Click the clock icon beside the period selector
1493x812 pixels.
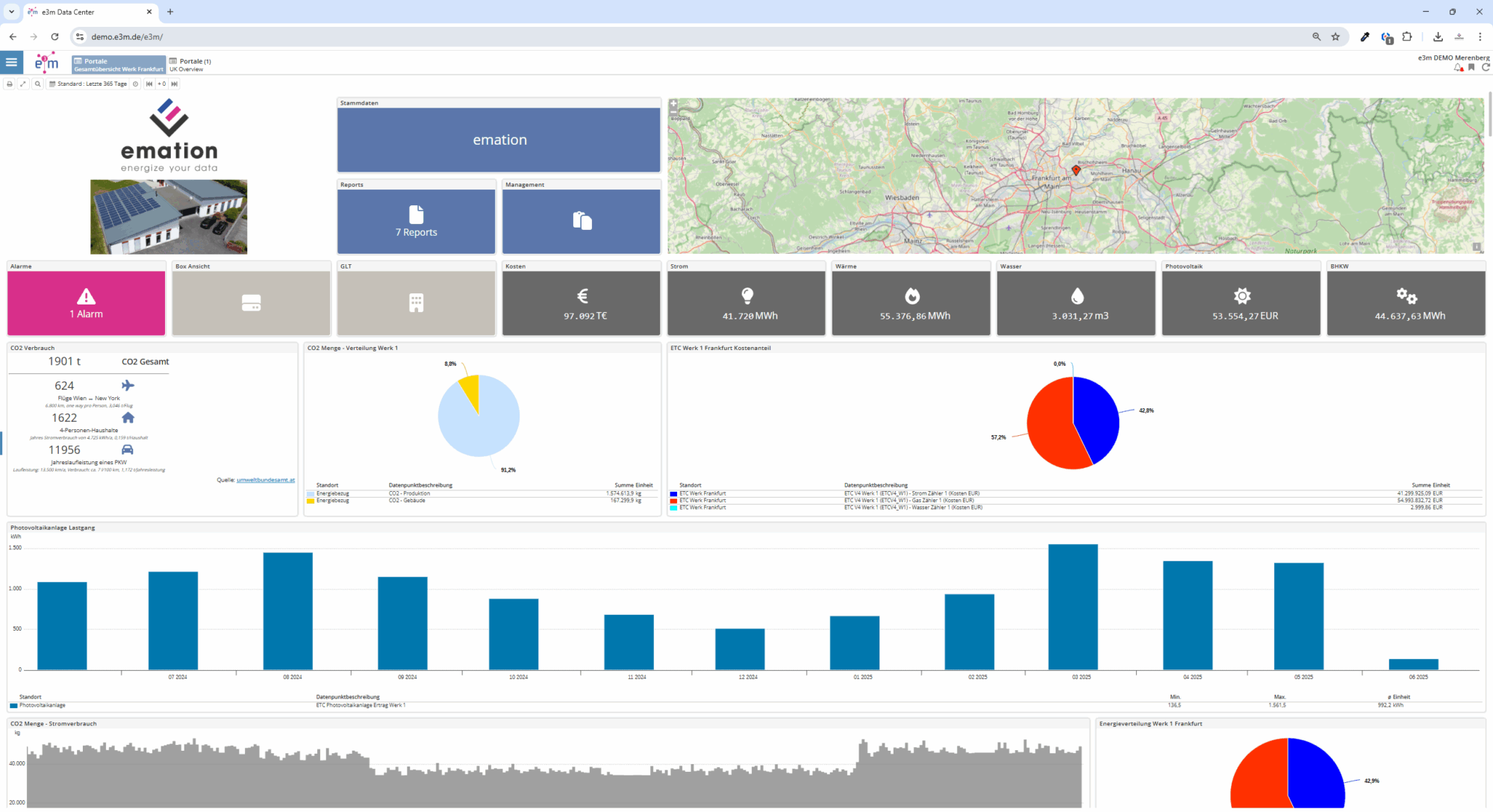tap(136, 84)
